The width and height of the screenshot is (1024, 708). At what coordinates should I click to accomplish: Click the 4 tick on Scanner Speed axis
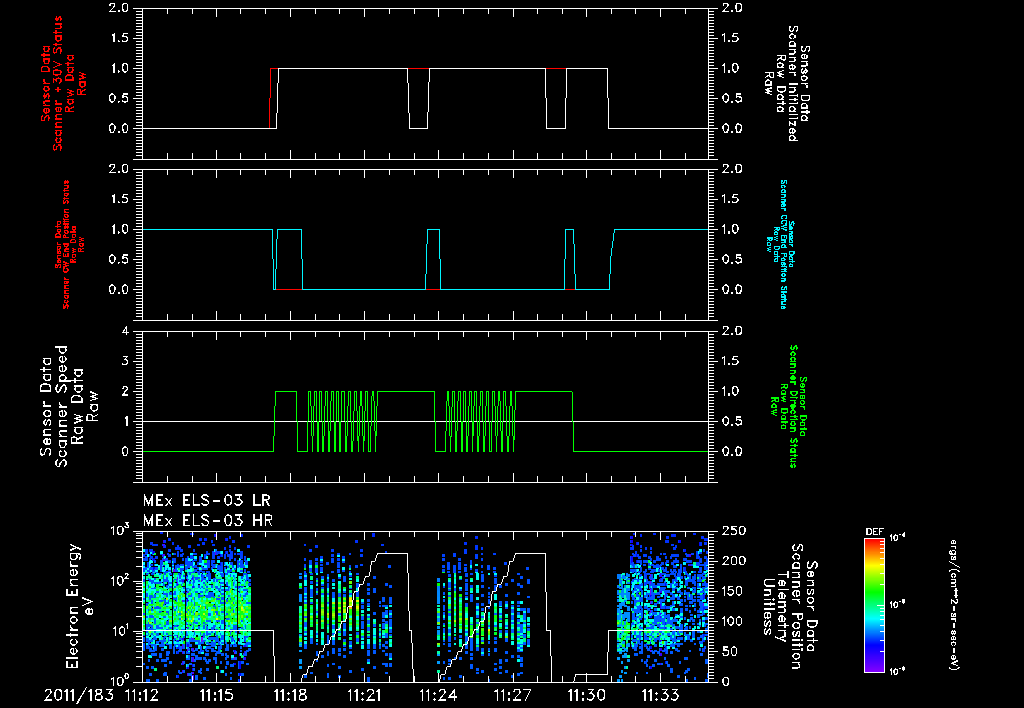125,331
